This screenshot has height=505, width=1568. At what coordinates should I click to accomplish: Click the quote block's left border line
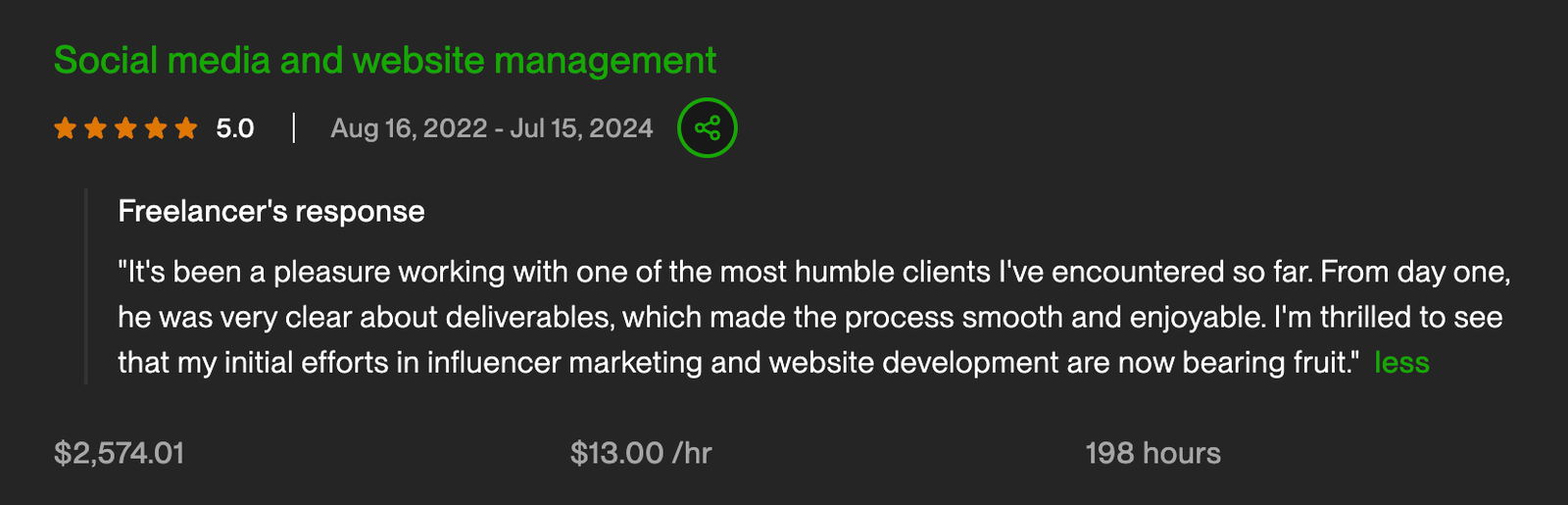(x=86, y=286)
